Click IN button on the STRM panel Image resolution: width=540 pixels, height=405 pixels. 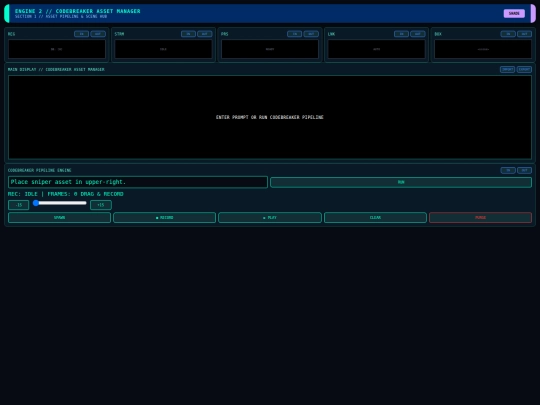pos(188,34)
